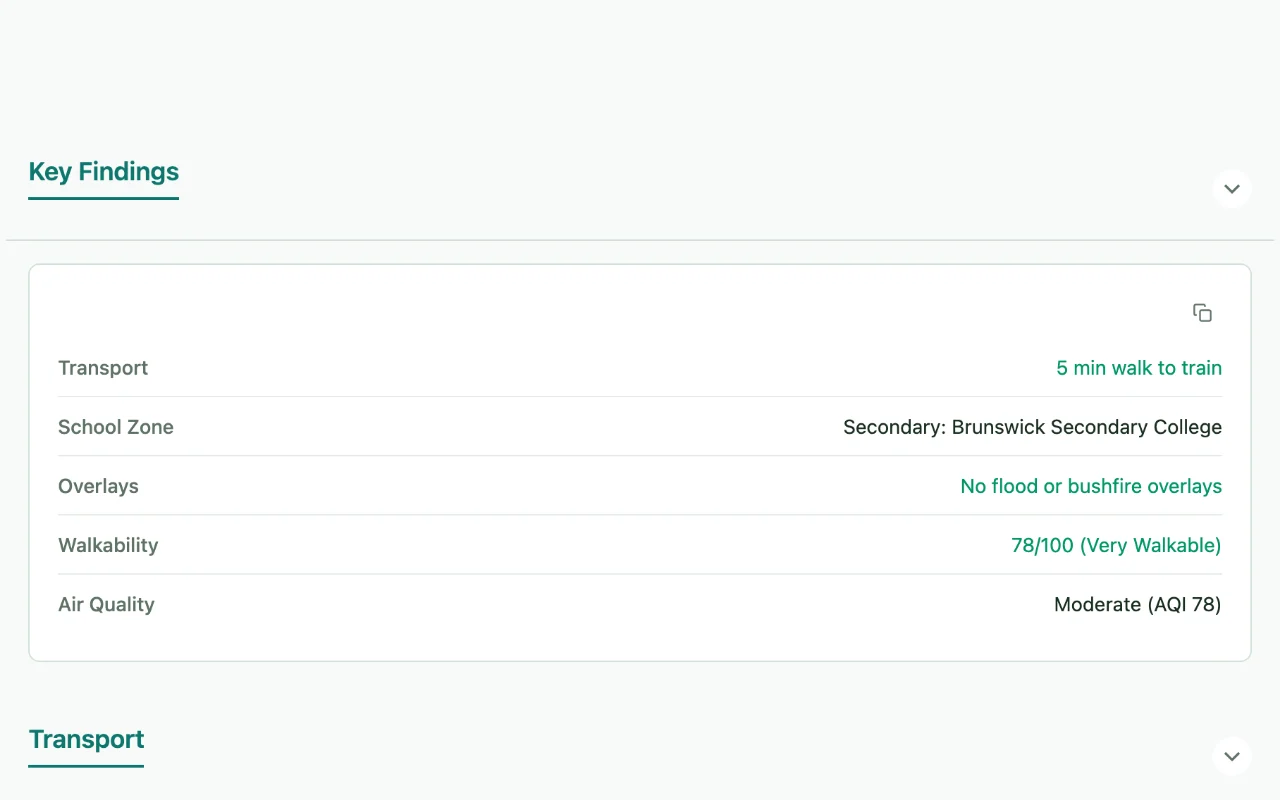Click the Overlays row label
This screenshot has width=1280, height=800.
coord(98,486)
